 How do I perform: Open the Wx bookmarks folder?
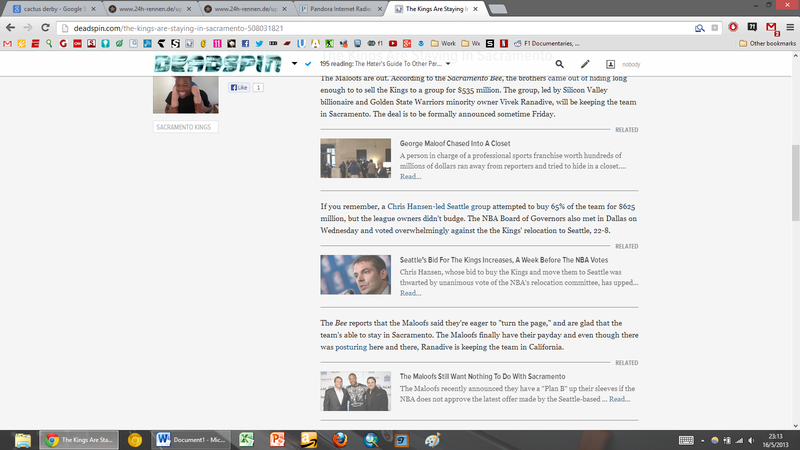pyautogui.click(x=471, y=43)
